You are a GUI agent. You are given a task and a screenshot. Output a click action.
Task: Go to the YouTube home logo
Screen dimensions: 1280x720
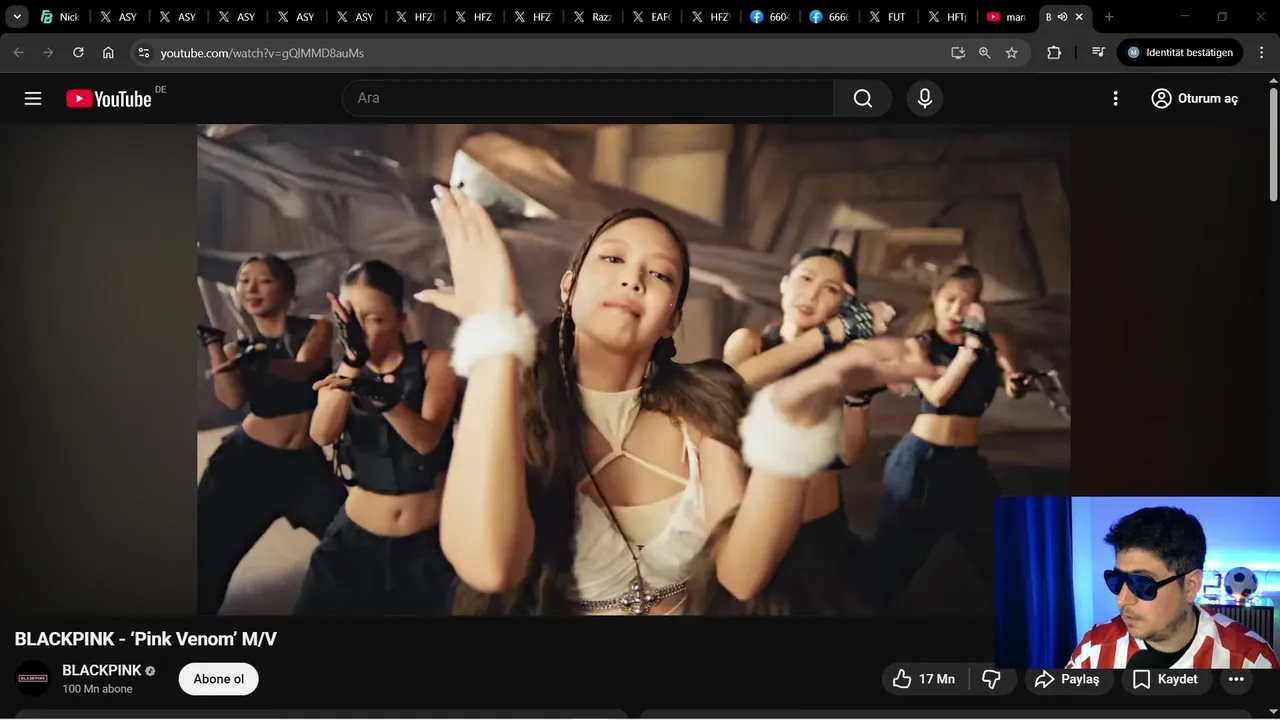coord(109,98)
